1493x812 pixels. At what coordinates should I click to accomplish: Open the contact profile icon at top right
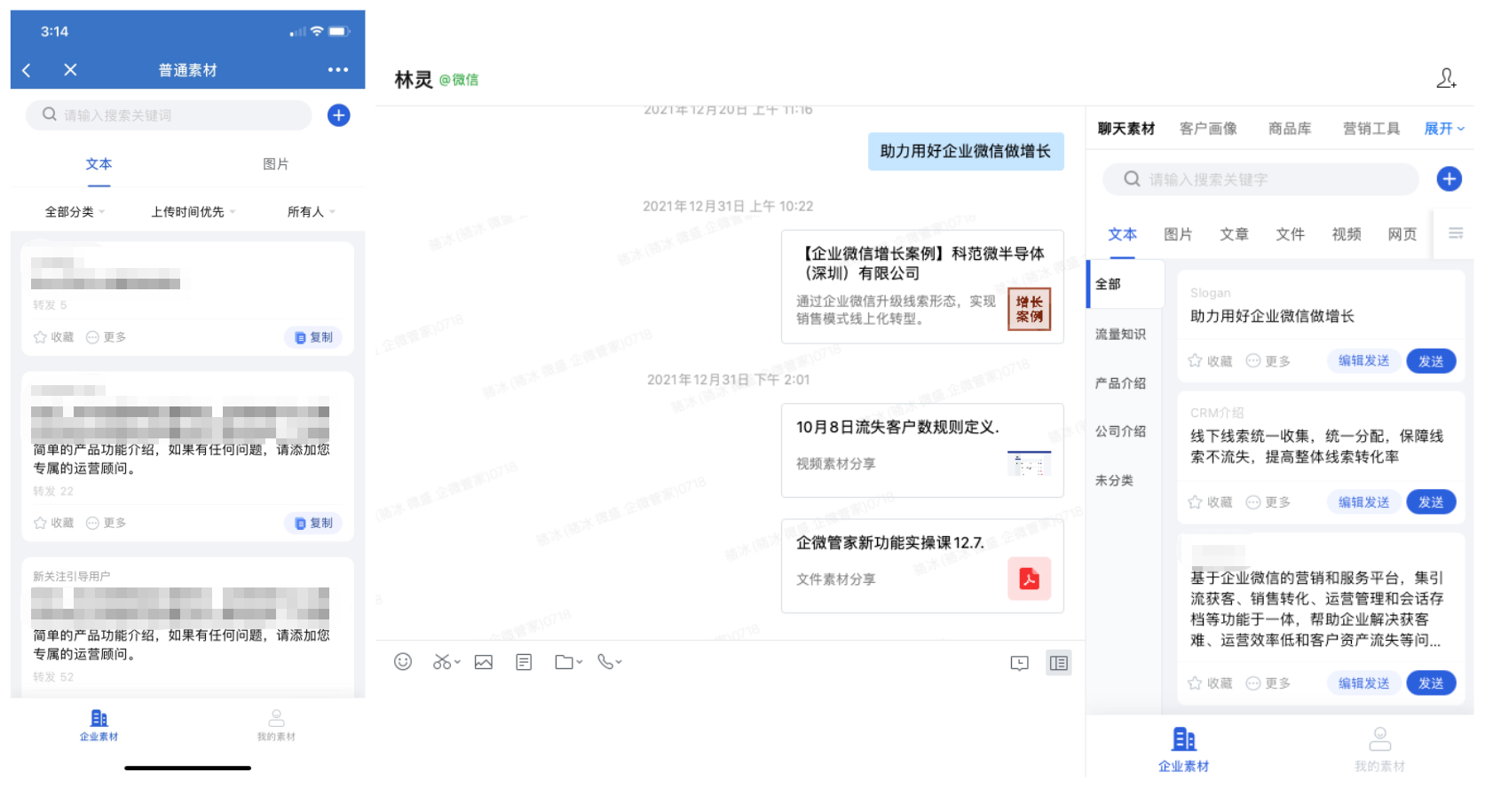[x=1446, y=79]
